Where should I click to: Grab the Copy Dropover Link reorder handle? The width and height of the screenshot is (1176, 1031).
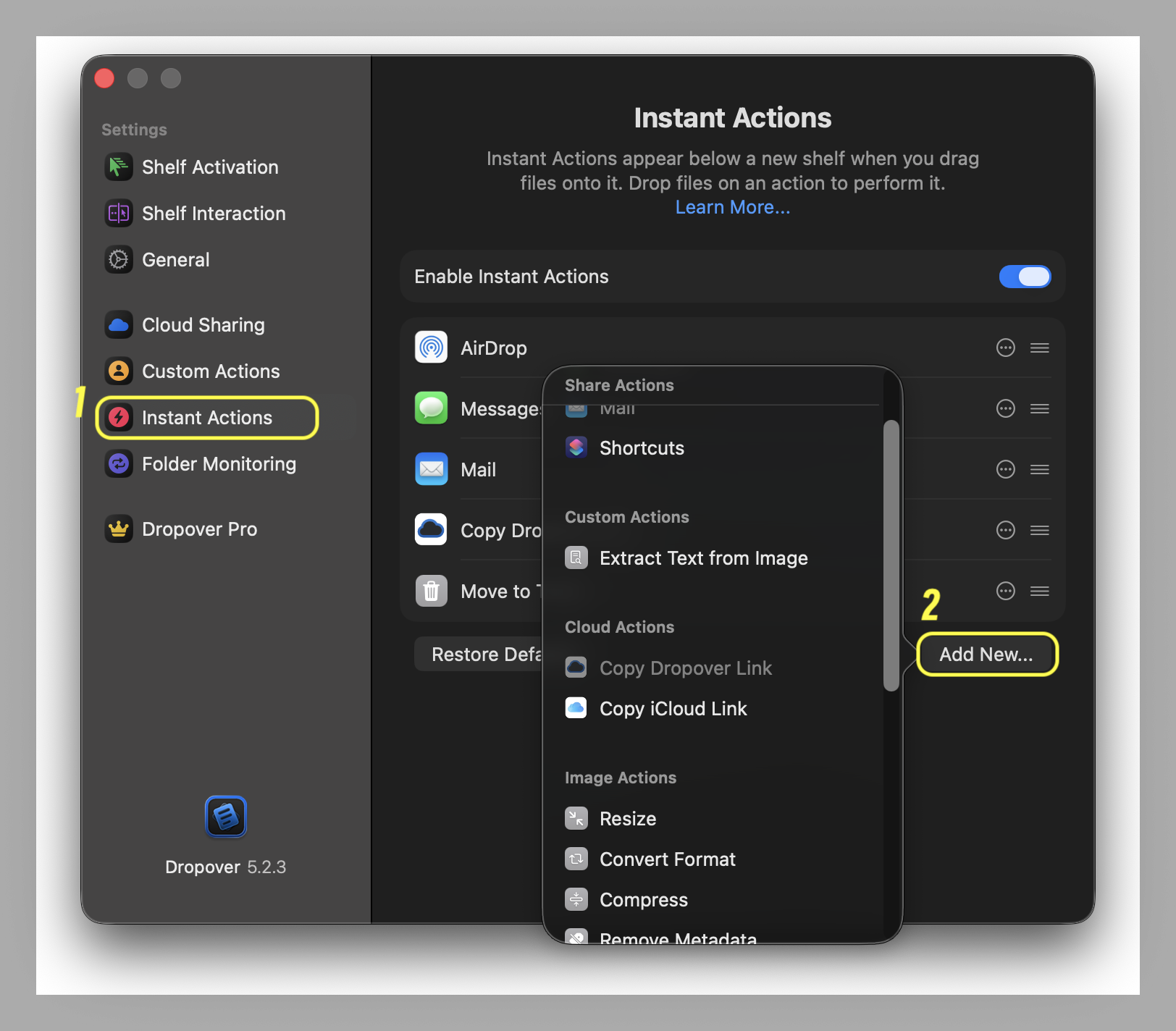point(1040,531)
